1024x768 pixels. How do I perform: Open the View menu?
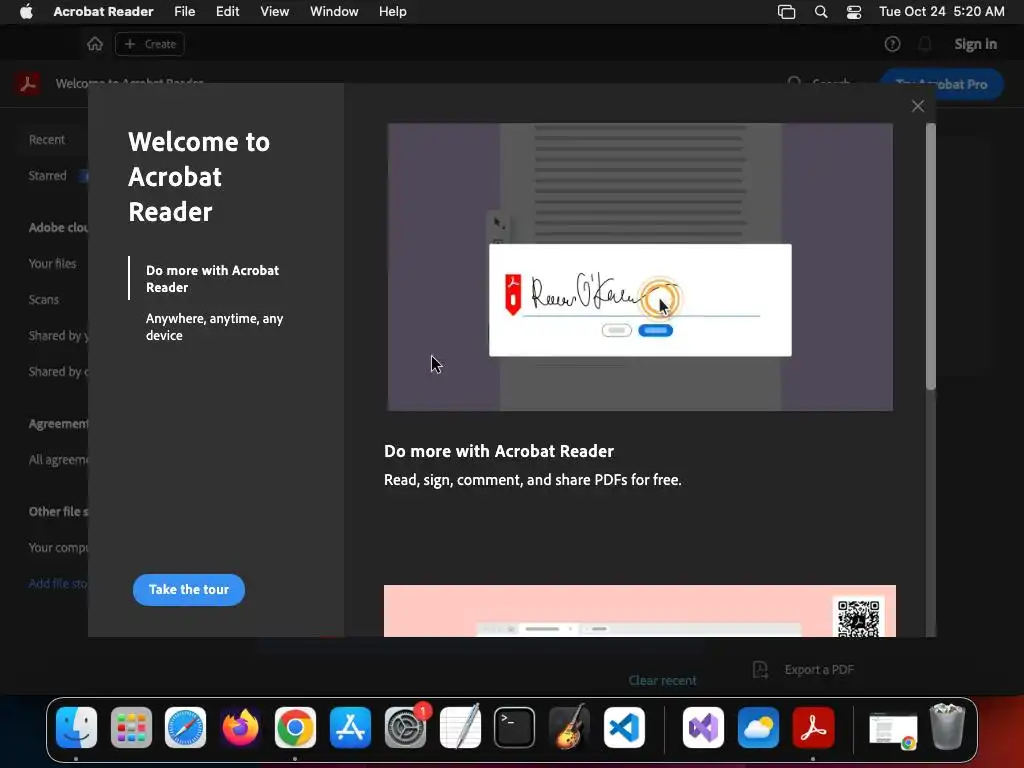point(274,11)
